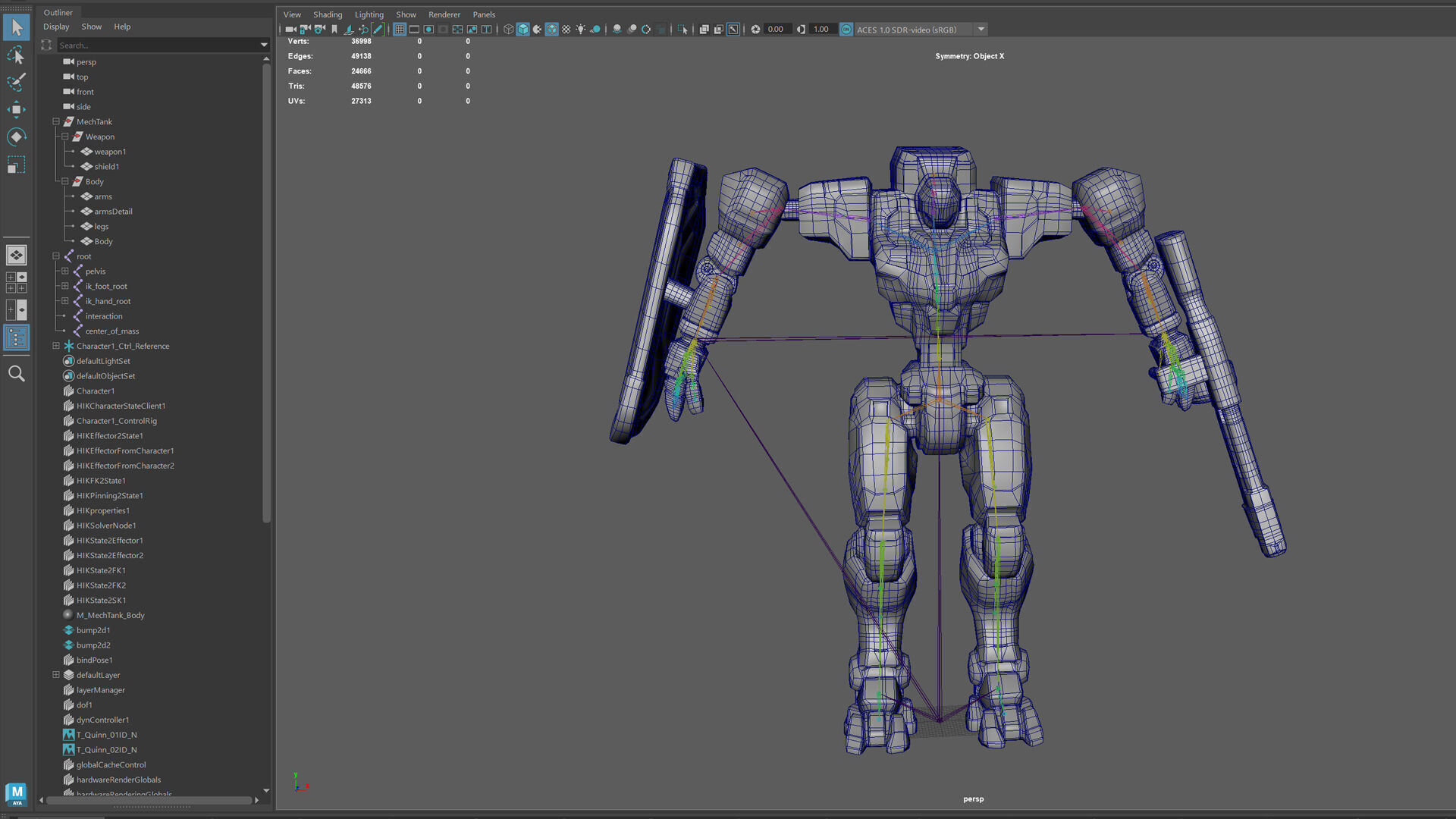Click the magnifier search icon in toolbox
The width and height of the screenshot is (1456, 819).
[16, 373]
